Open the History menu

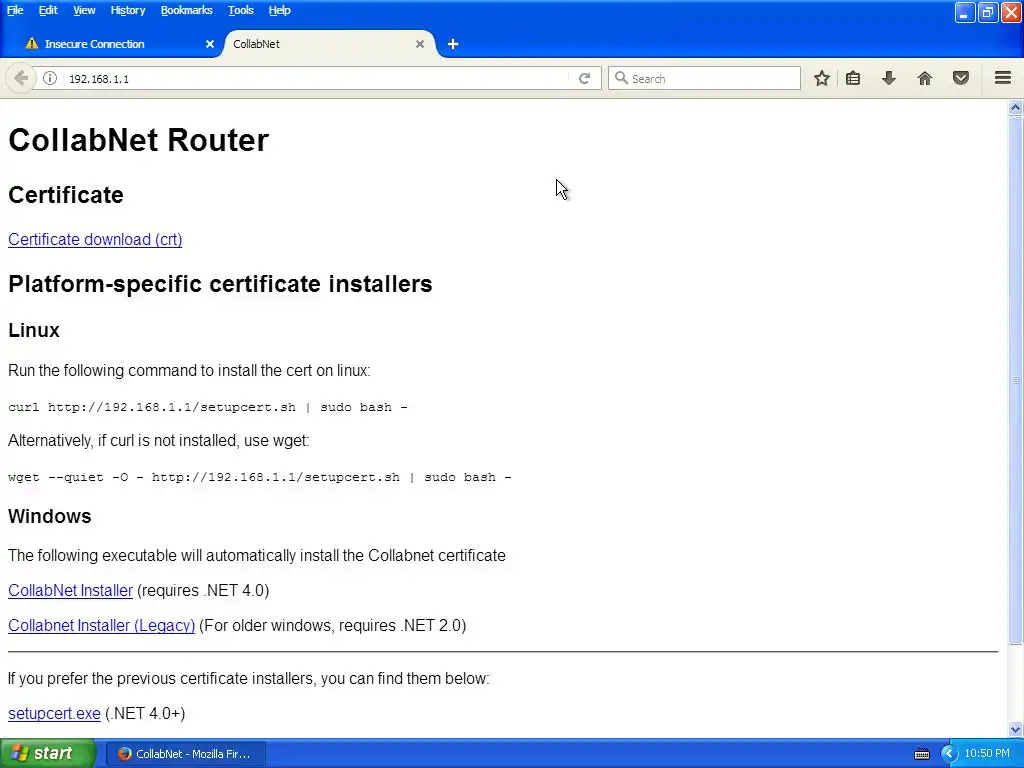coord(127,10)
